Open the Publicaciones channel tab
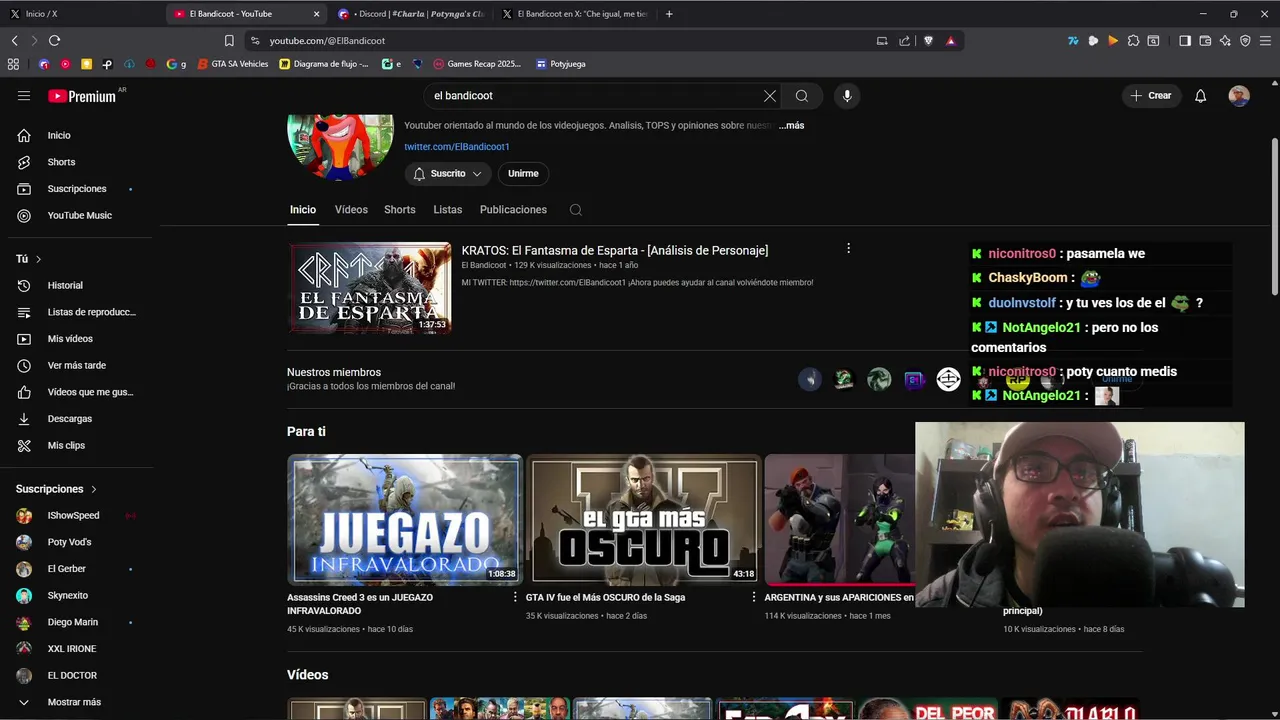 tap(513, 210)
